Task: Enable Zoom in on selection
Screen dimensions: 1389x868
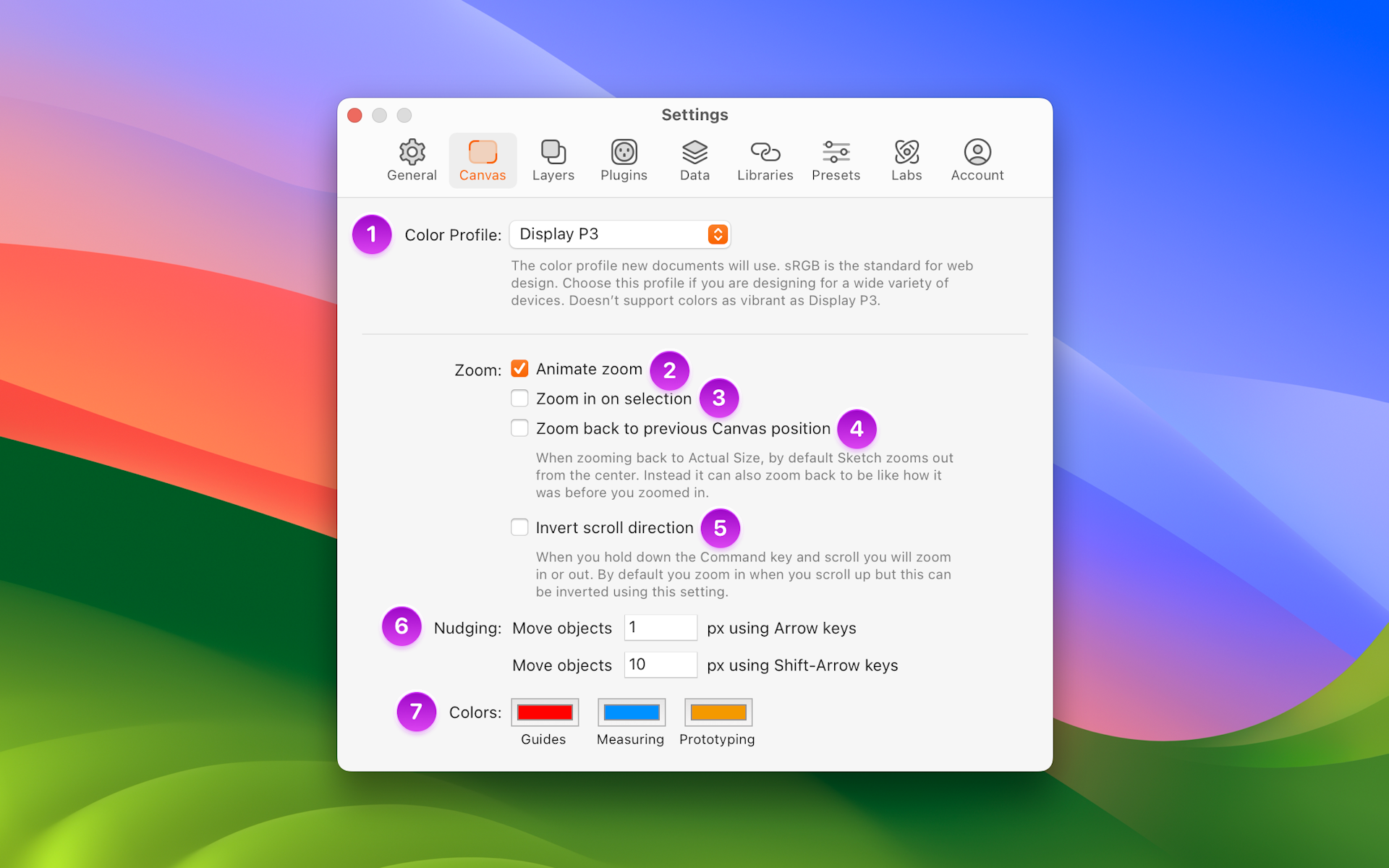Action: (x=520, y=398)
